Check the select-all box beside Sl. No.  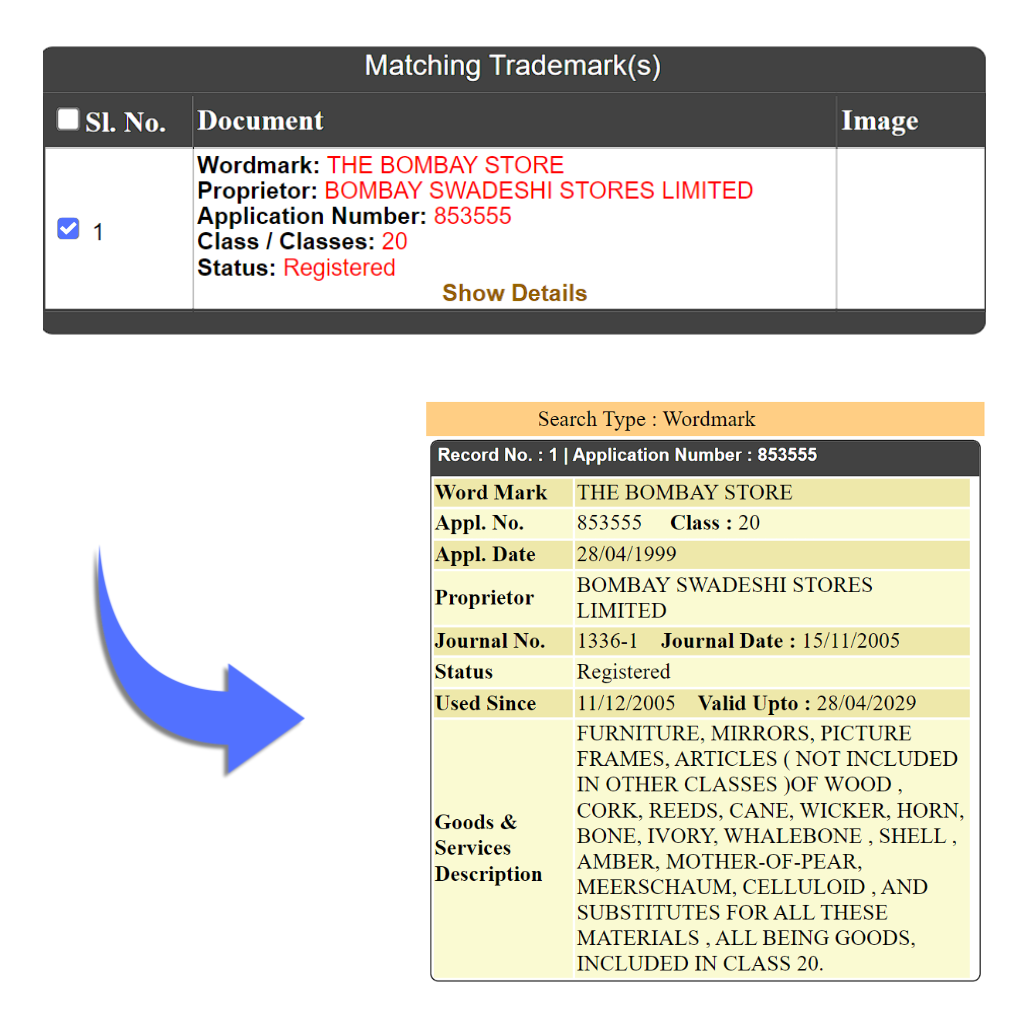tap(68, 120)
